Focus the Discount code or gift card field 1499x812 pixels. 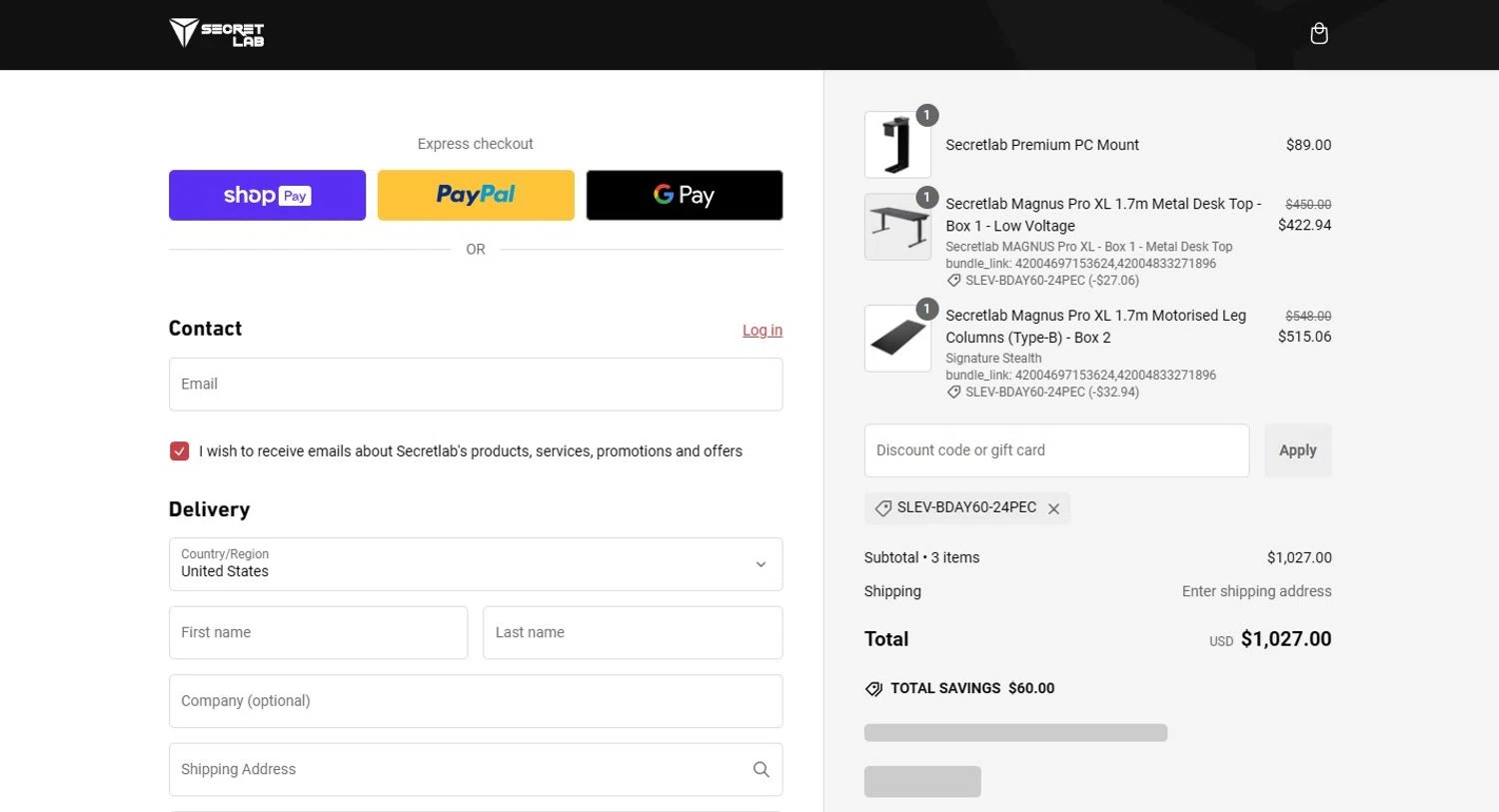point(1056,450)
